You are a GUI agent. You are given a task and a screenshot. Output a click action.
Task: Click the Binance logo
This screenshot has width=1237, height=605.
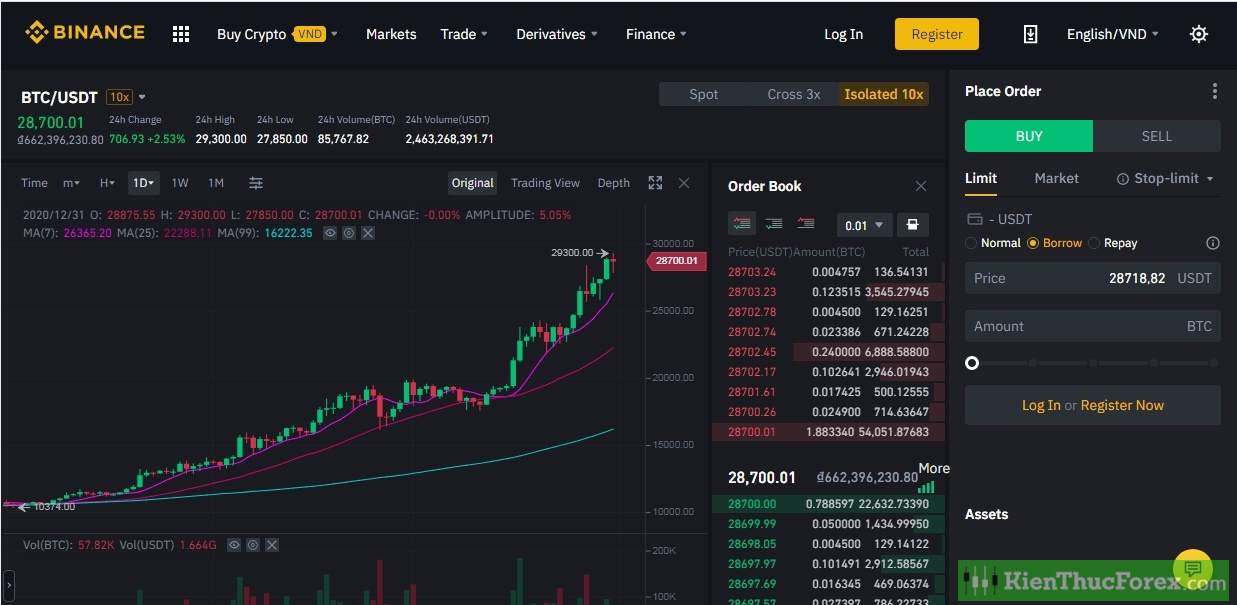tap(84, 33)
